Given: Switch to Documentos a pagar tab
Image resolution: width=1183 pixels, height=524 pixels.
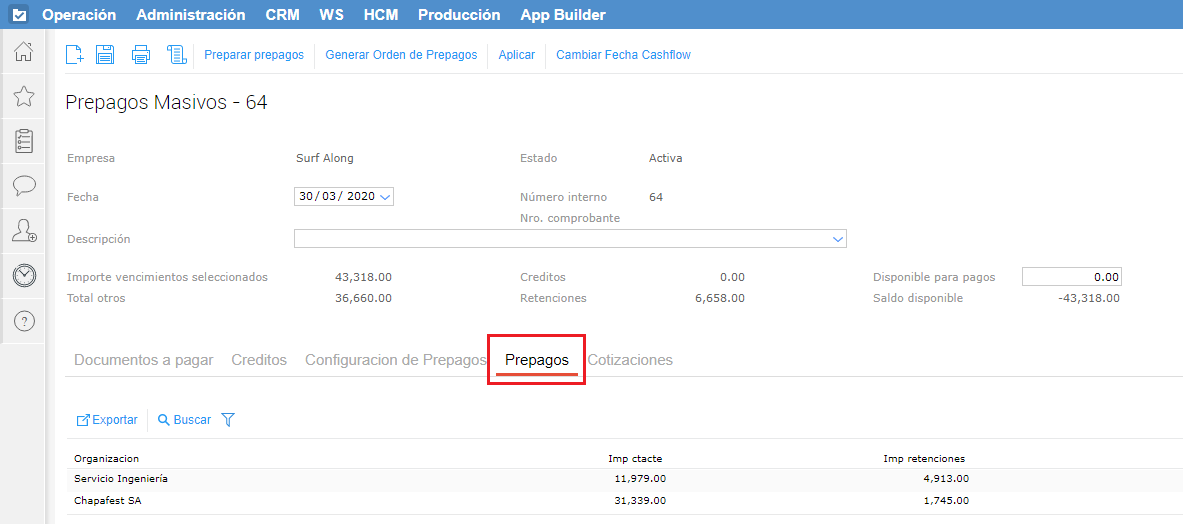Looking at the screenshot, I should click(143, 360).
